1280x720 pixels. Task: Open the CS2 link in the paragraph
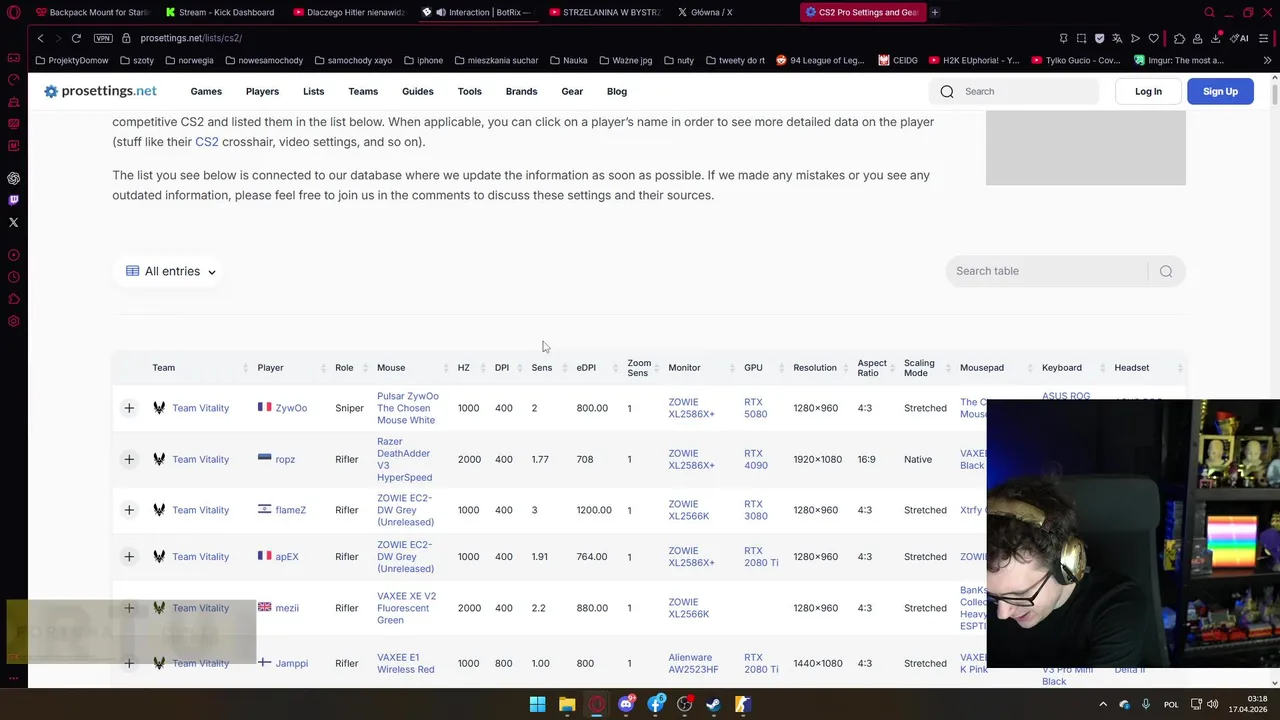(x=206, y=142)
